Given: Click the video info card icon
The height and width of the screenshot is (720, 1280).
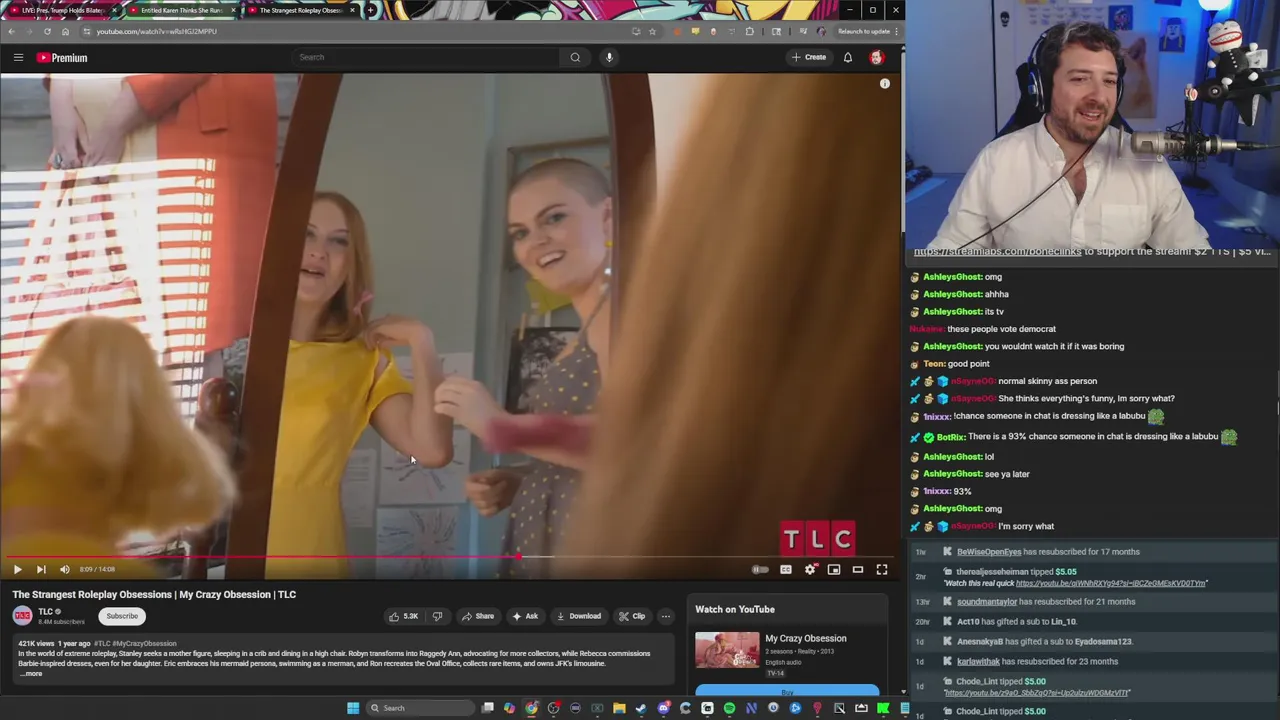Looking at the screenshot, I should [885, 84].
